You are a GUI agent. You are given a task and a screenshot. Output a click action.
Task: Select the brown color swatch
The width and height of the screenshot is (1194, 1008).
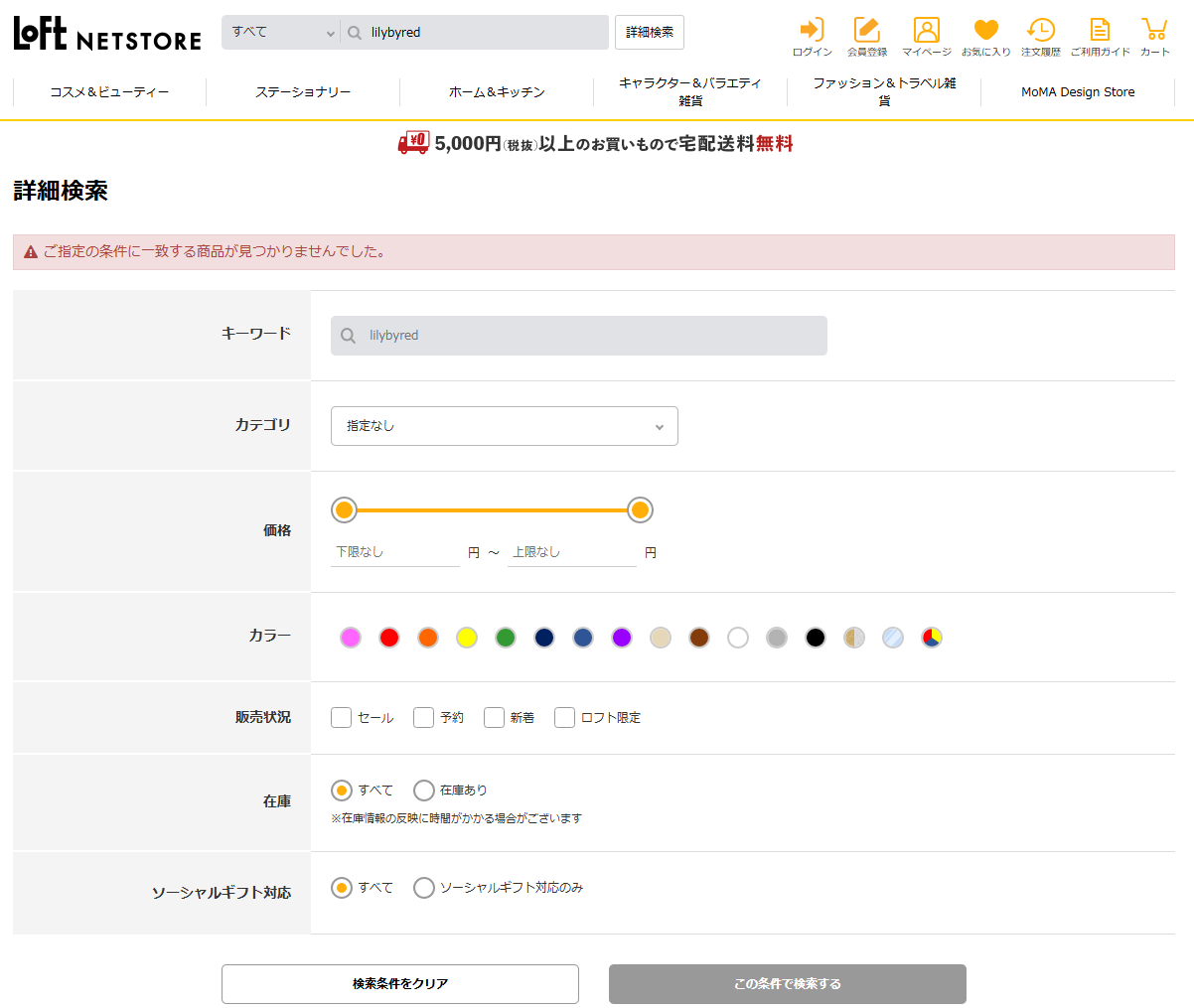click(699, 638)
